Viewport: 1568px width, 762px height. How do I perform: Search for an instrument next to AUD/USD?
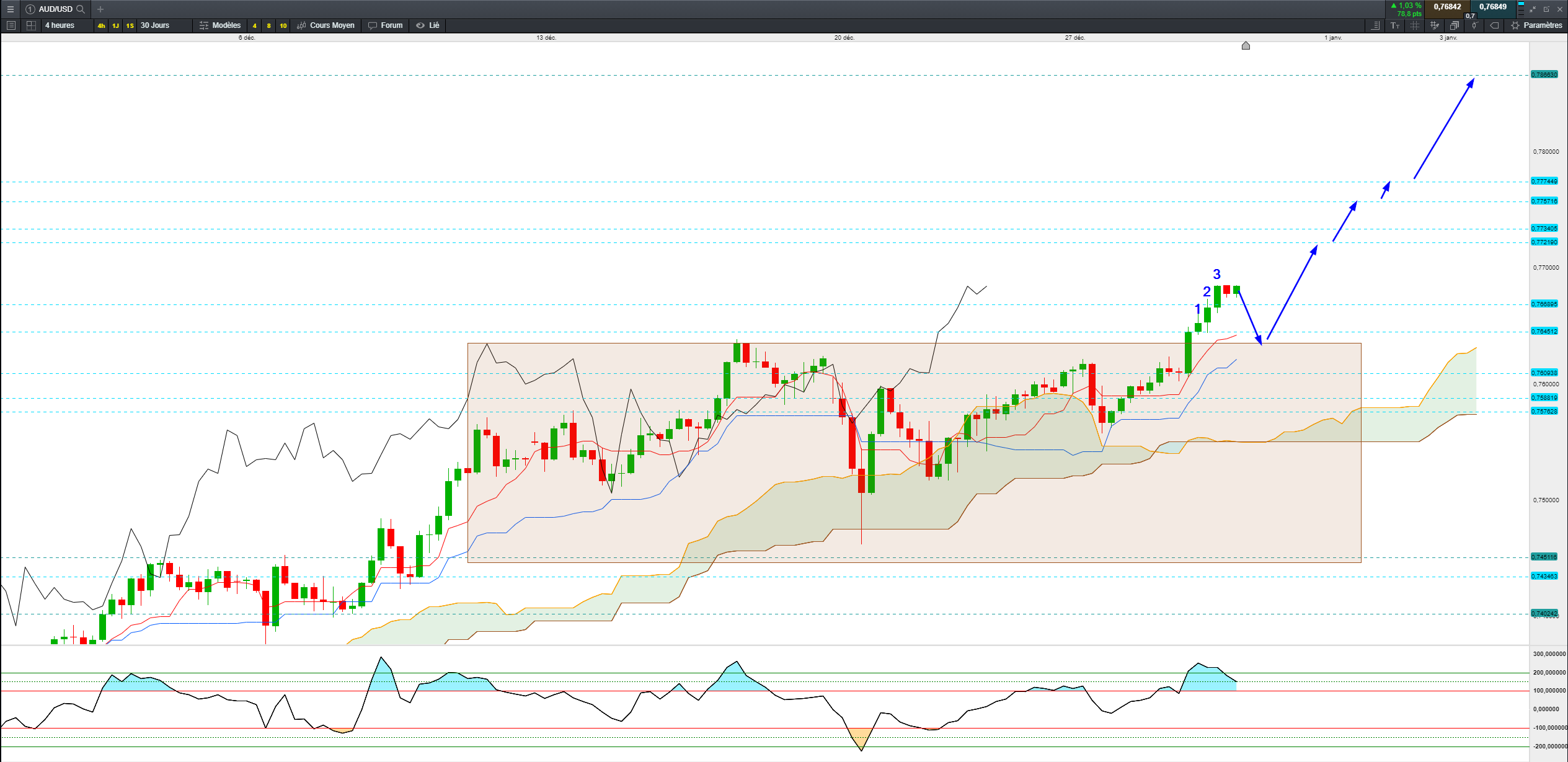tap(81, 9)
